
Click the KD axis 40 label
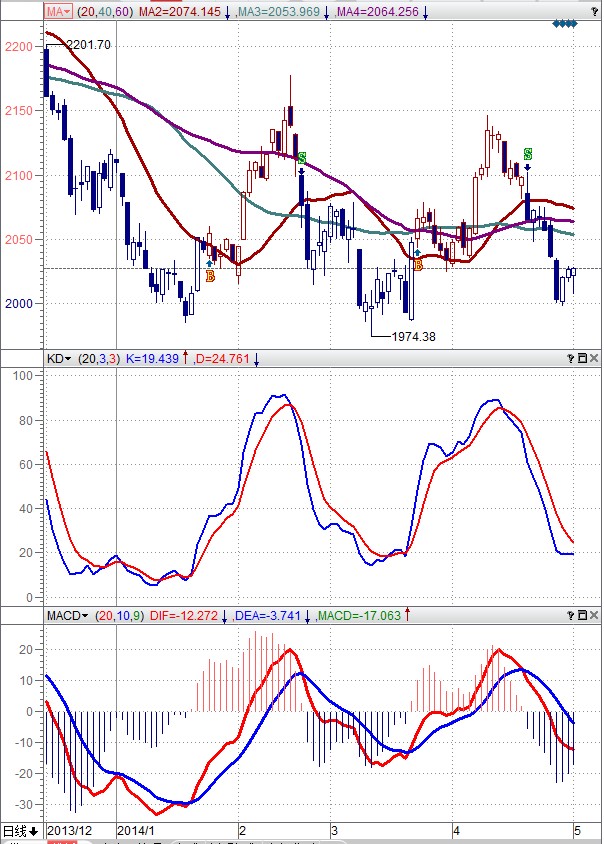point(26,509)
